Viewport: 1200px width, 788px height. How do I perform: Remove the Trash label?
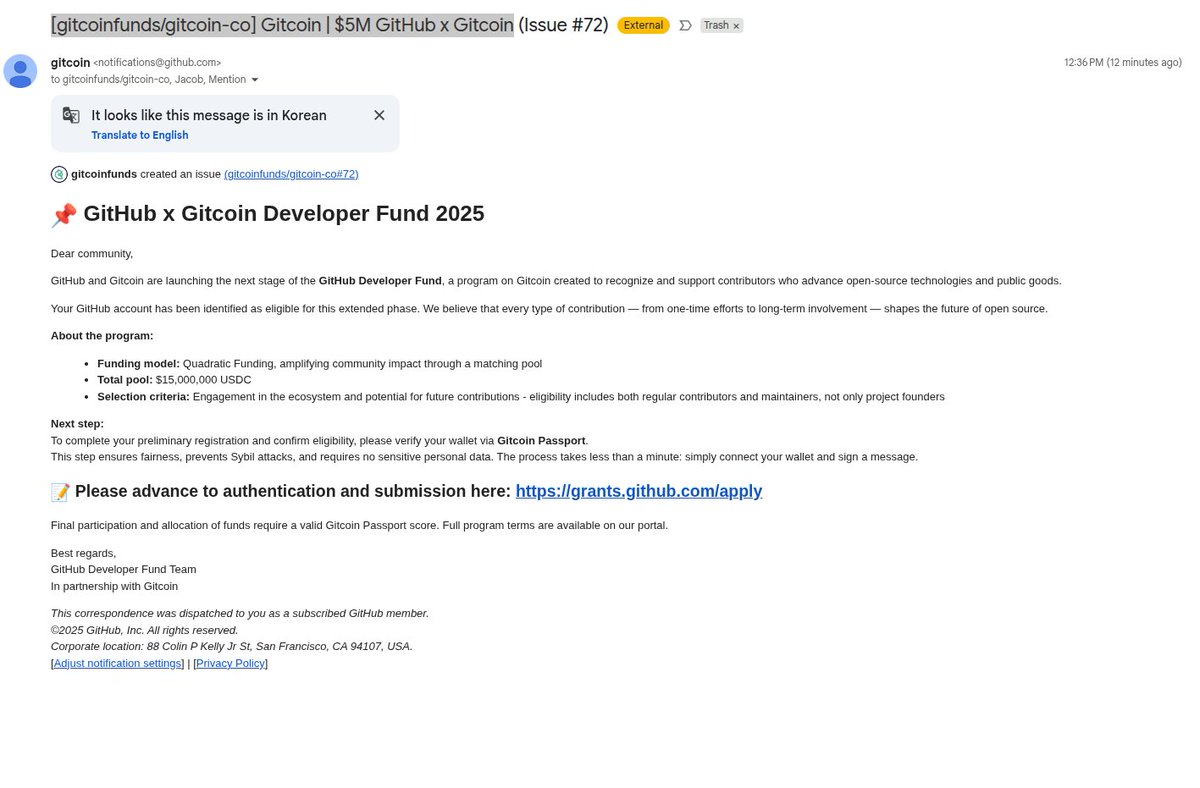[736, 26]
